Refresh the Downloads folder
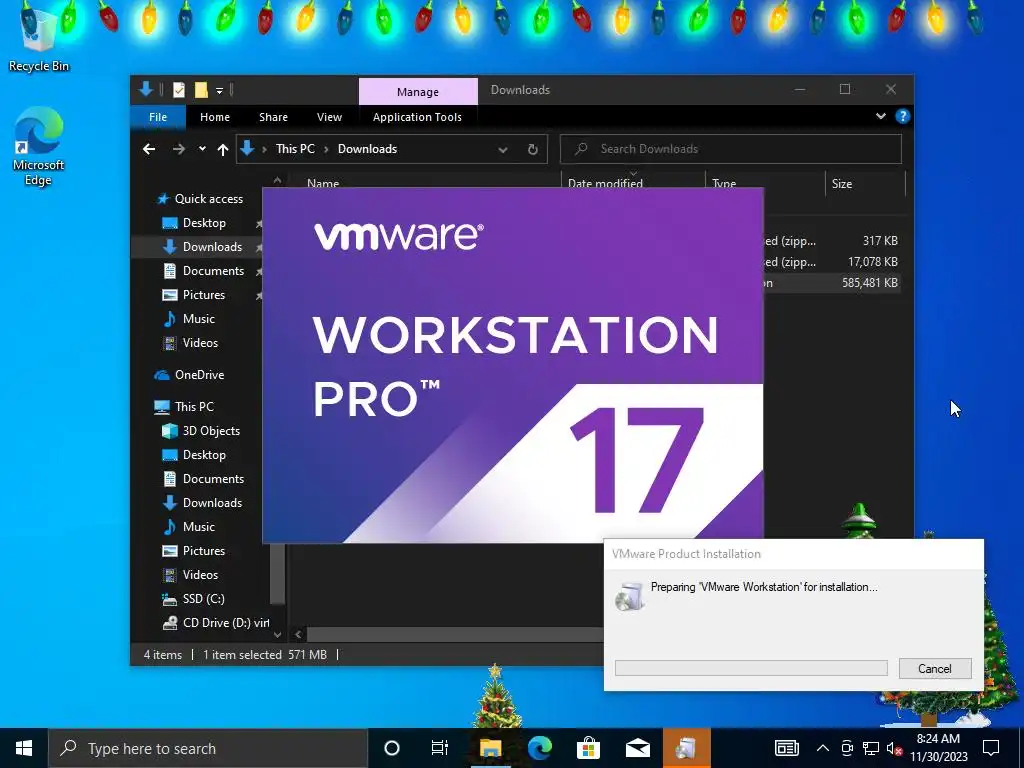Image resolution: width=1024 pixels, height=768 pixels. 532,150
